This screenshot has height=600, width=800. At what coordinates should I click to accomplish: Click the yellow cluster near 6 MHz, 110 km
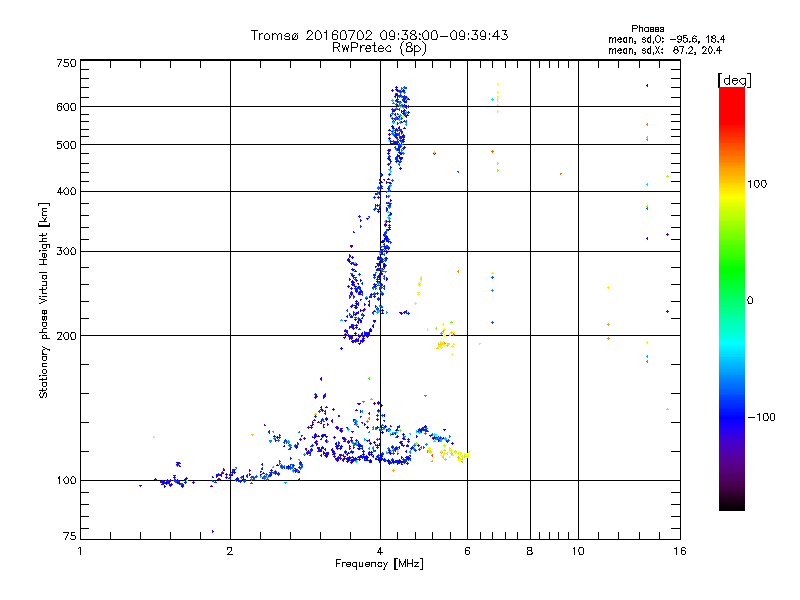tap(454, 454)
